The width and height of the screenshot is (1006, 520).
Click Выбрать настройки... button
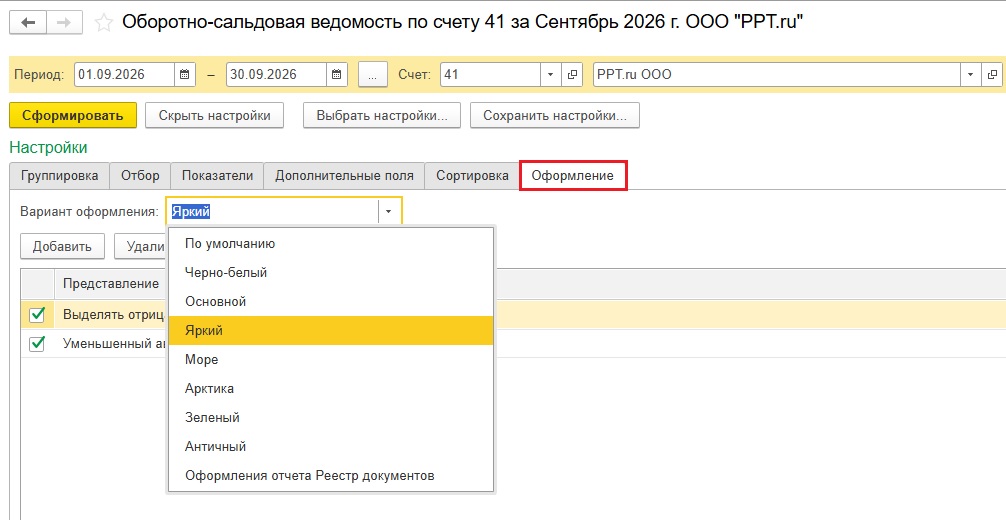(x=382, y=116)
